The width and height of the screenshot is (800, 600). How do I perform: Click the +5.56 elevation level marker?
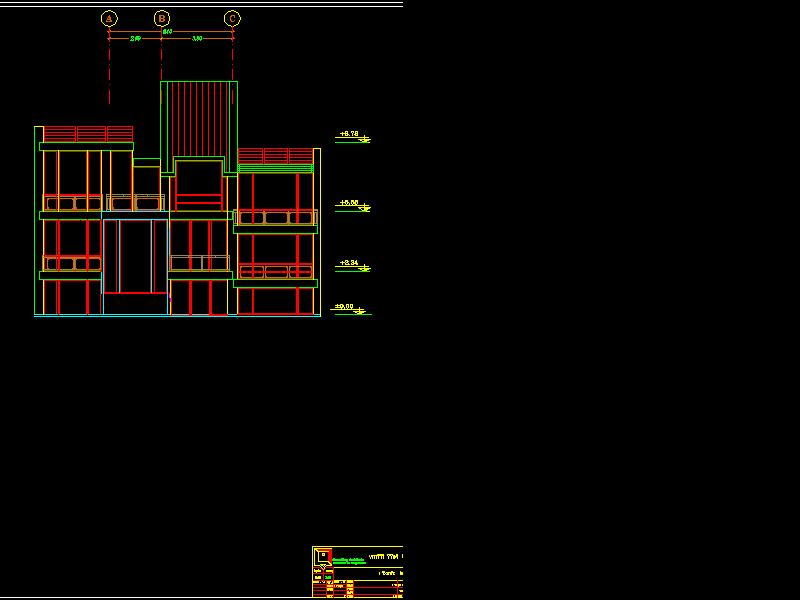pyautogui.click(x=350, y=203)
